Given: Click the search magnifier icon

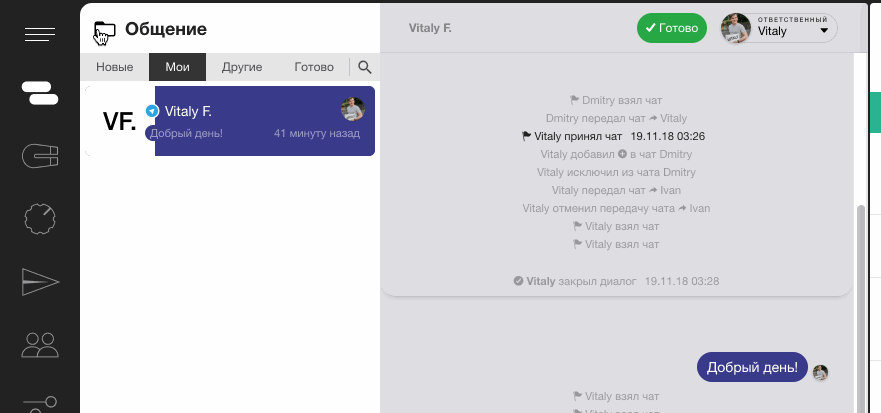Looking at the screenshot, I should click(364, 68).
